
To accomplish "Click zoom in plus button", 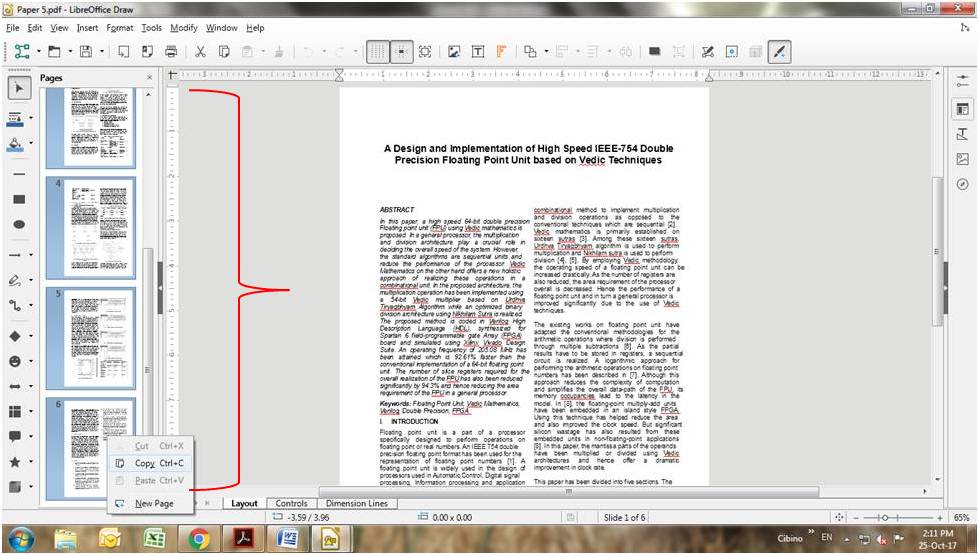I will (x=940, y=518).
